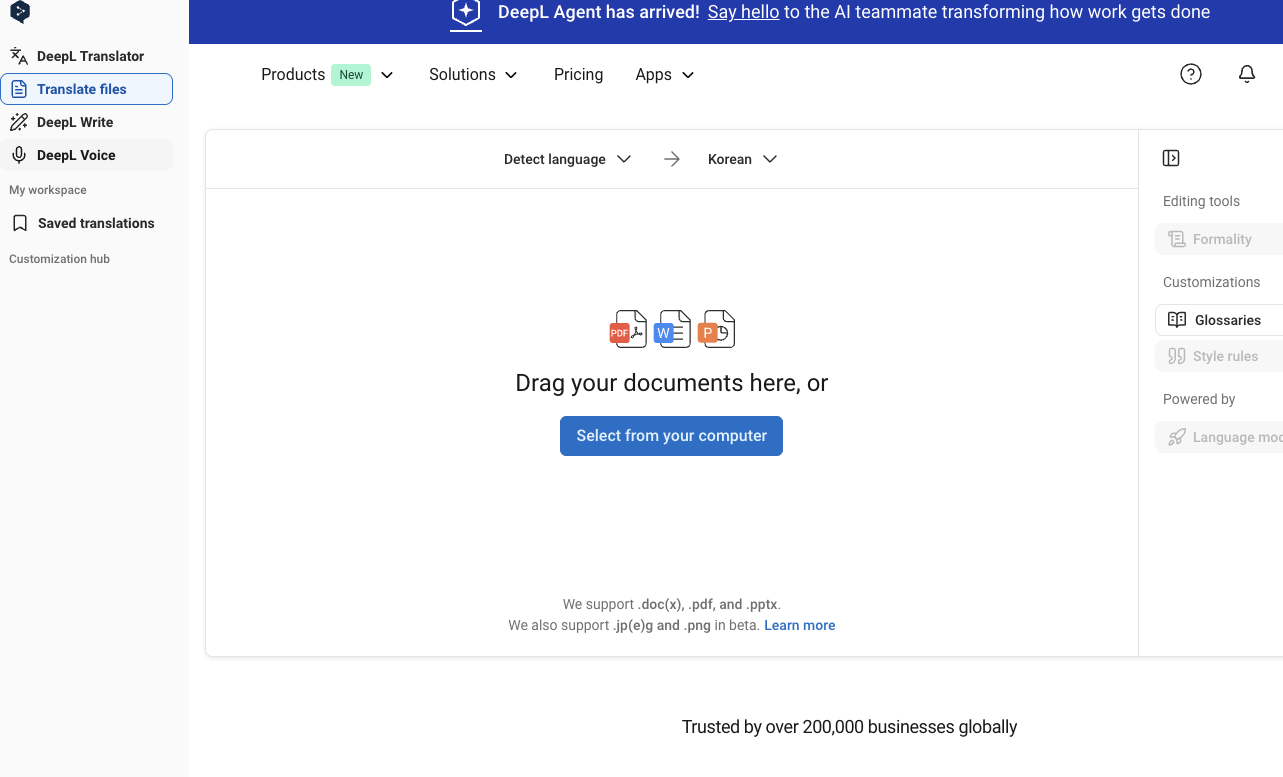The width and height of the screenshot is (1283, 777).
Task: Click the Customizations label in side panel
Action: point(1211,282)
